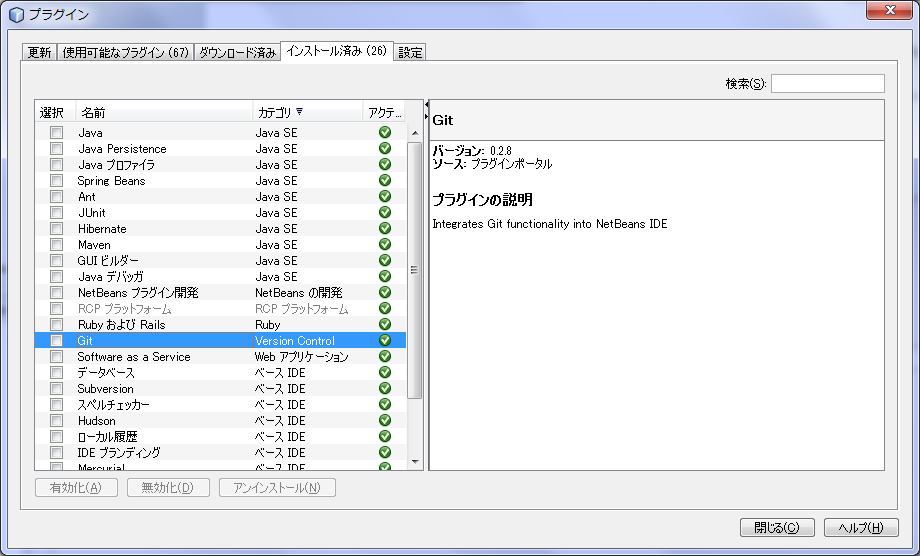Click the active icon for NetBeans プラグイン開発
Image resolution: width=920 pixels, height=556 pixels.
[x=385, y=292]
